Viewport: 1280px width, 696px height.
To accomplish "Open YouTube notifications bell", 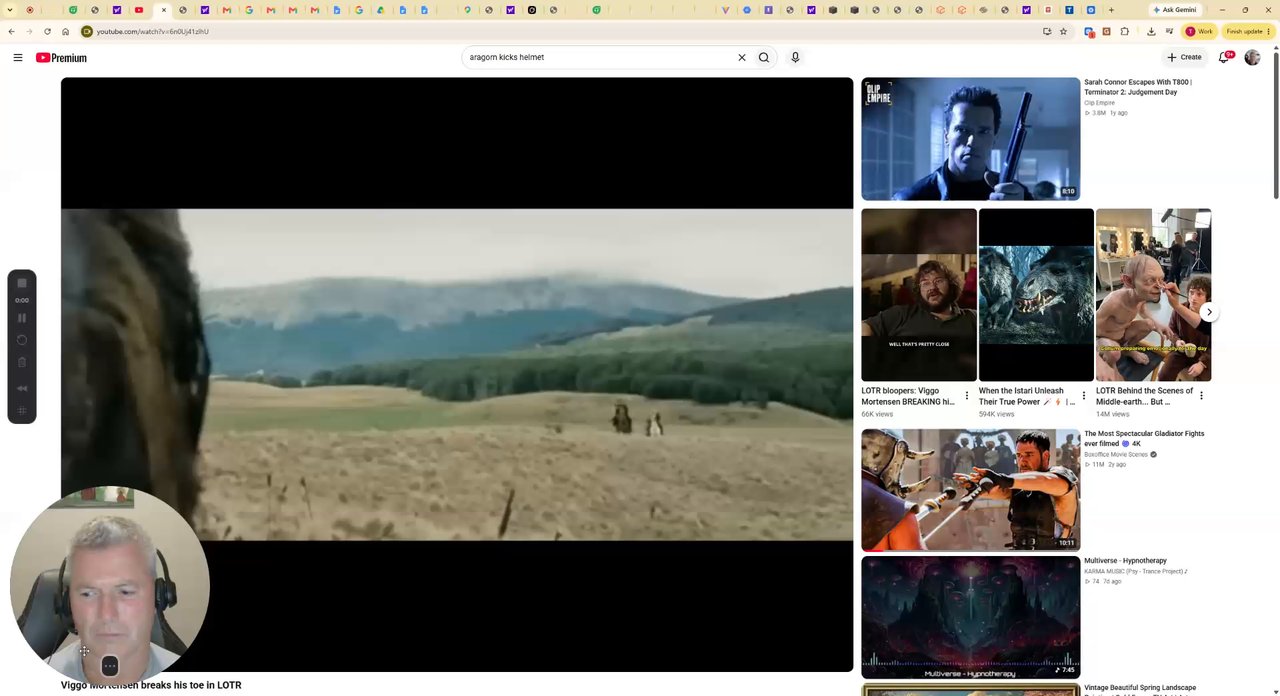I will (x=1224, y=57).
